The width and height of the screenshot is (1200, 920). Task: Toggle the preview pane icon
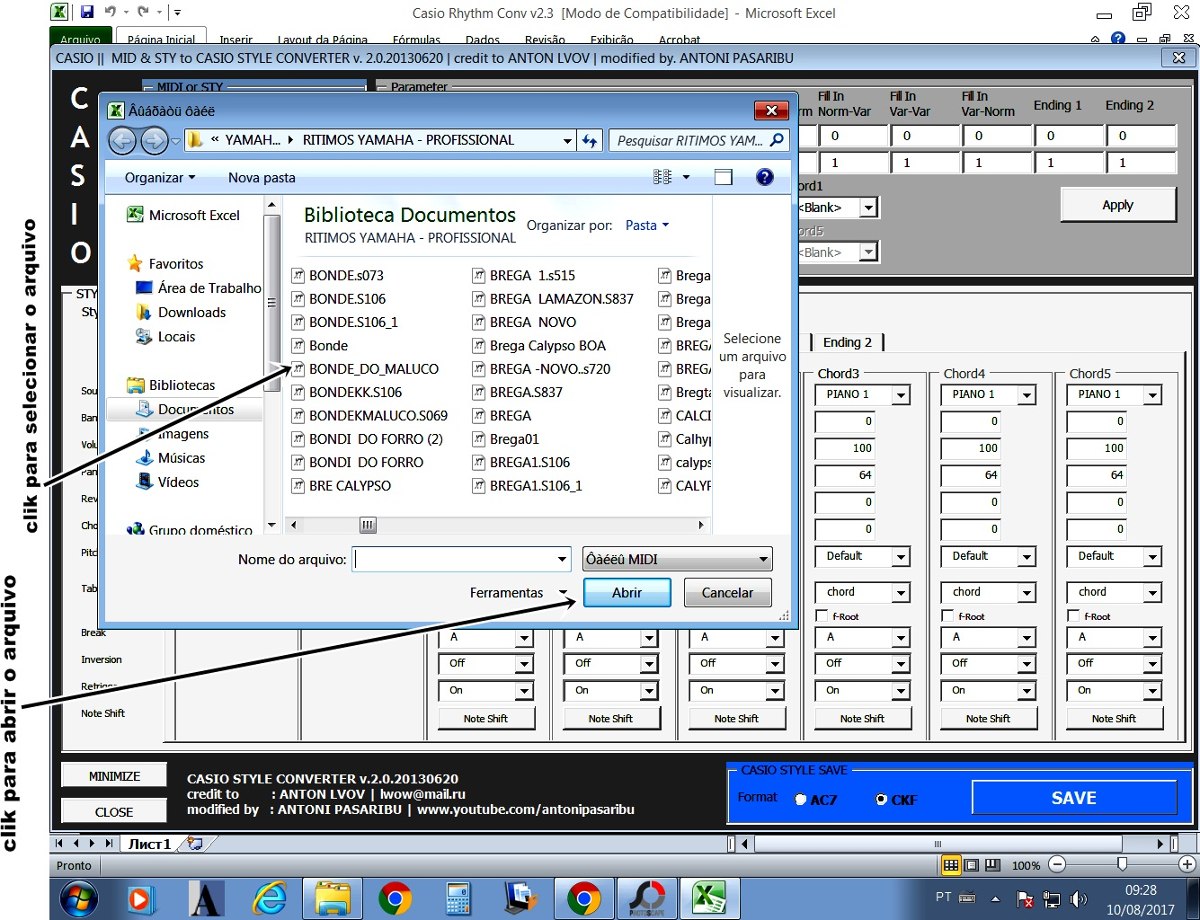pos(724,177)
